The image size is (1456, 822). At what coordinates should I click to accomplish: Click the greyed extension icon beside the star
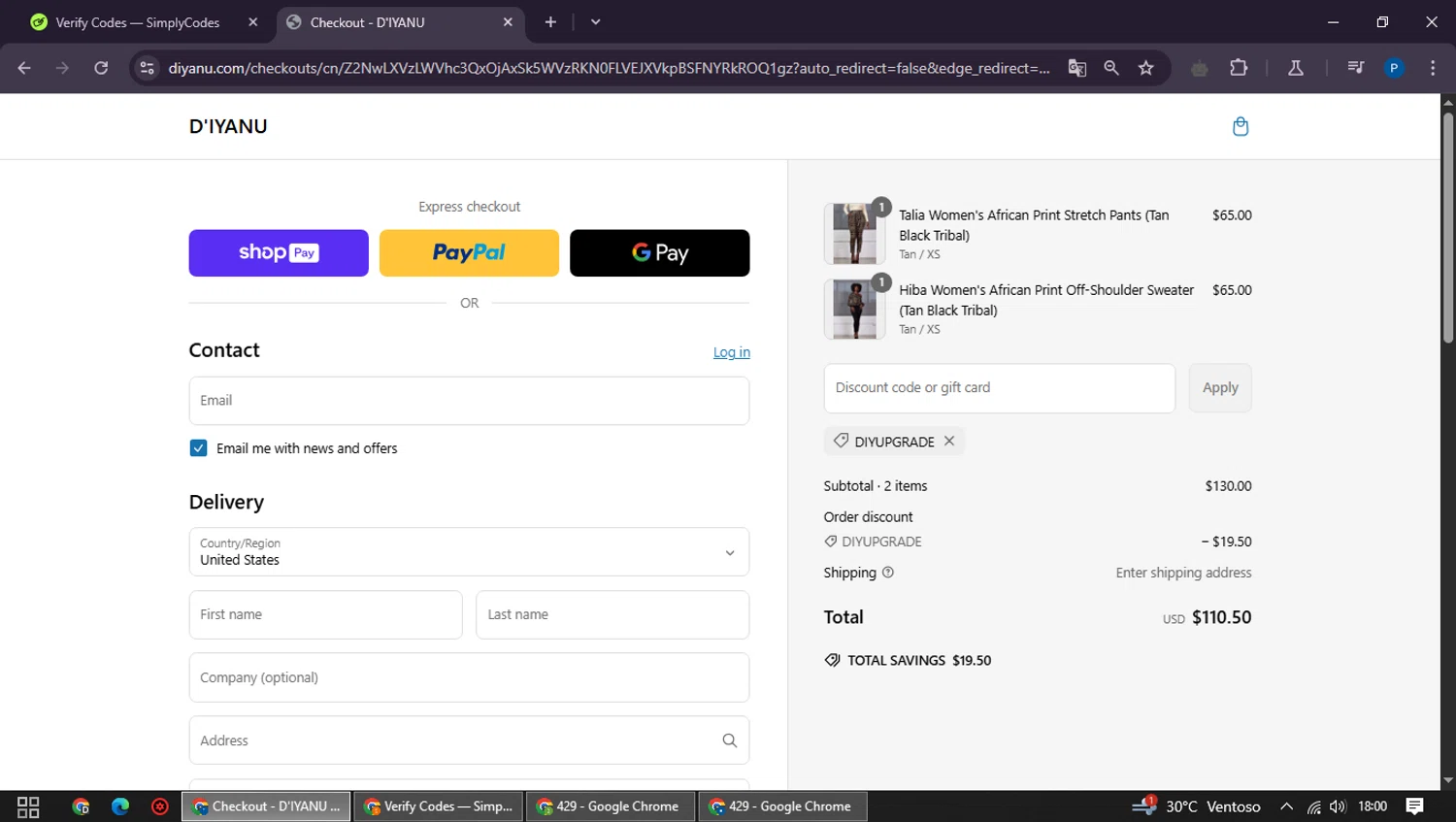[1200, 68]
